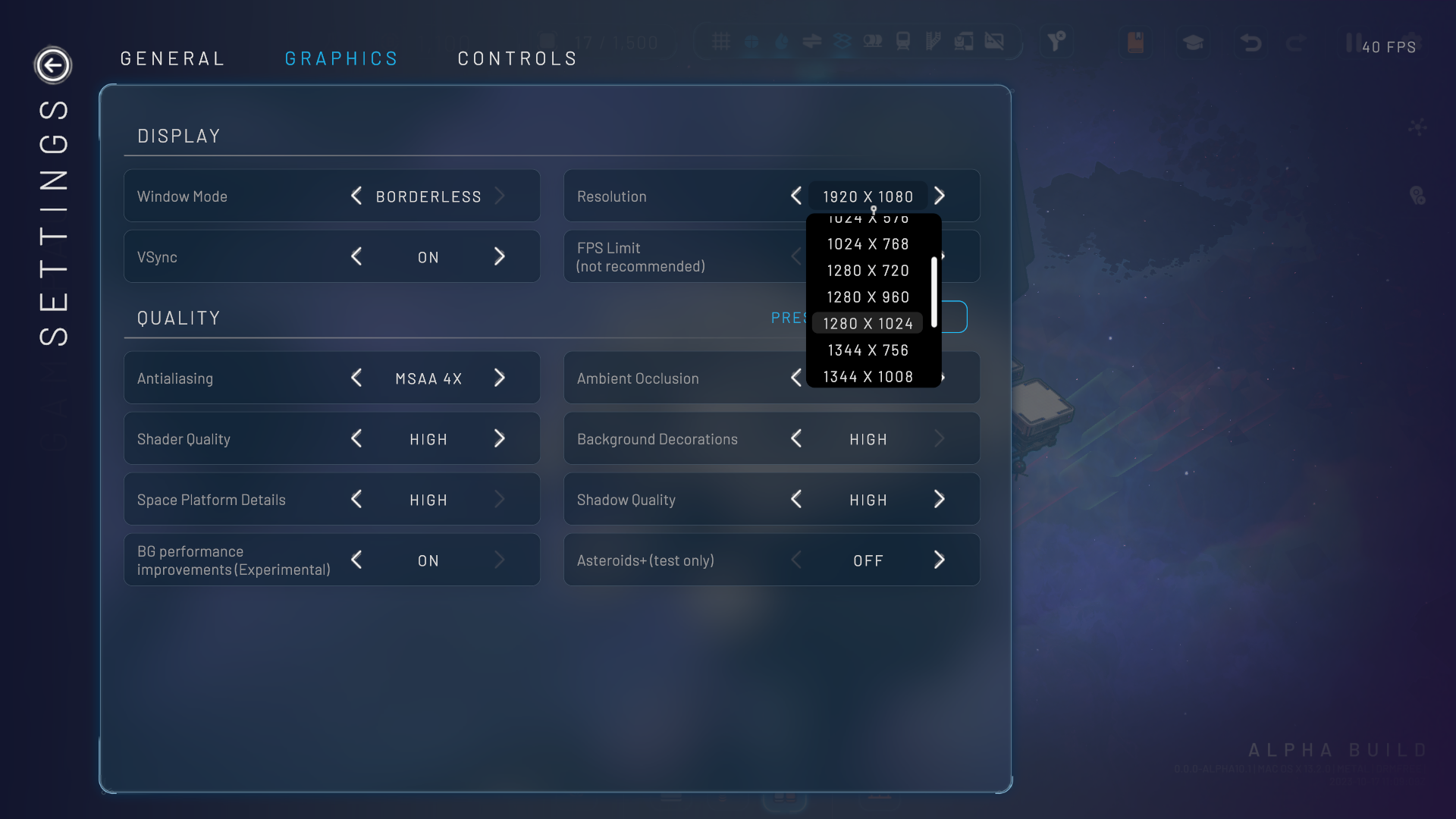The image size is (1456, 819).
Task: Toggle BG performance improvements experimental setting
Action: tap(357, 560)
